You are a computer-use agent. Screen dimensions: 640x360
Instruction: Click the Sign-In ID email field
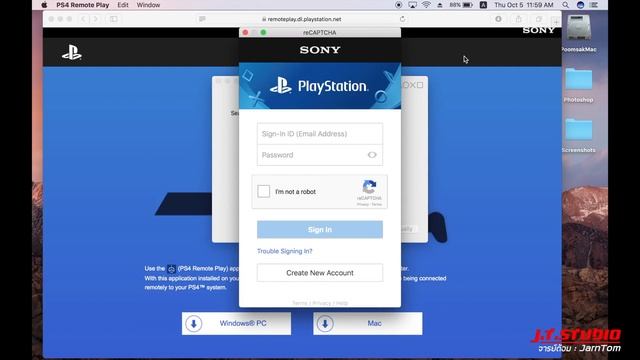(x=320, y=134)
